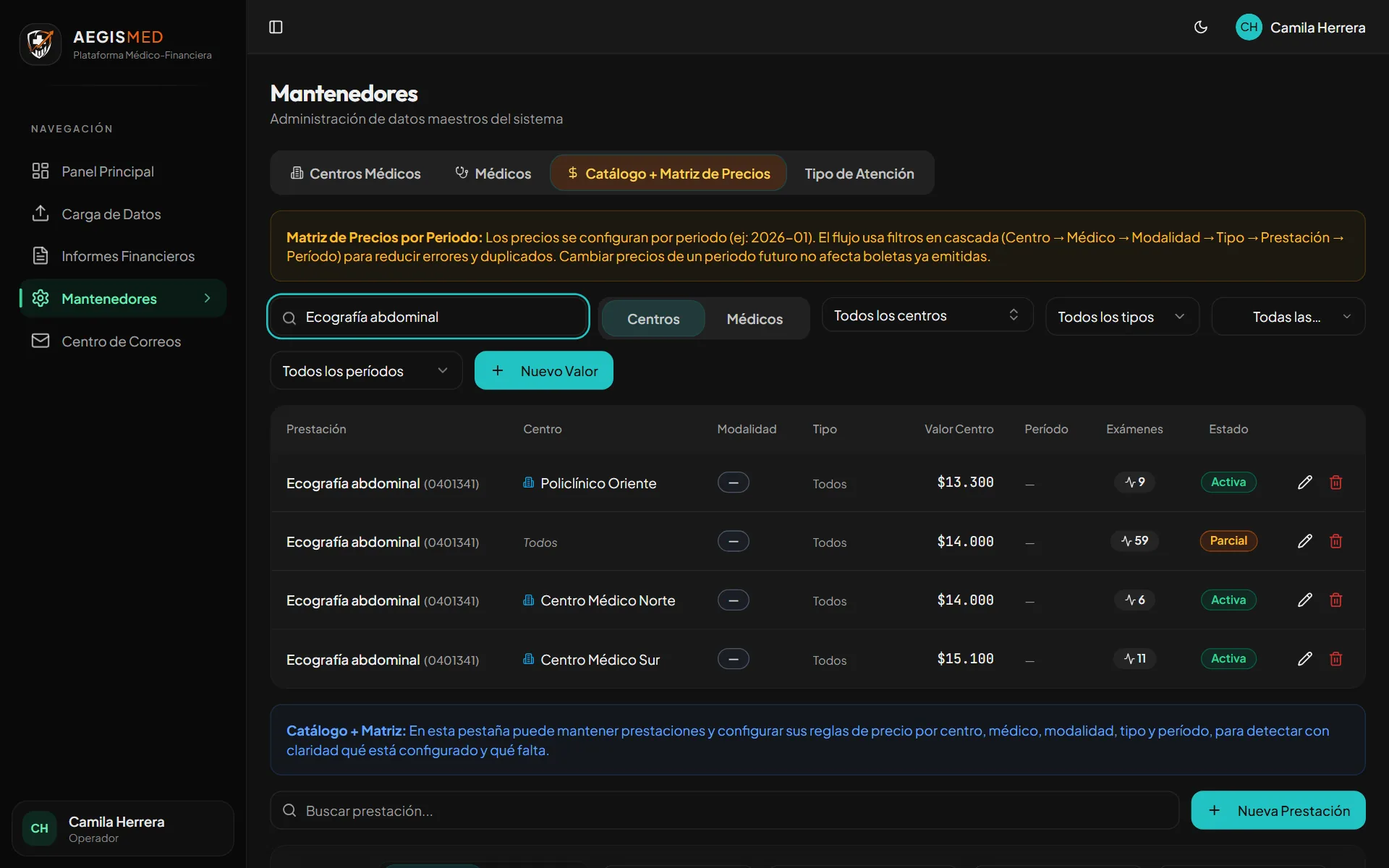Open the 6 exámenes activity badge

point(1134,600)
